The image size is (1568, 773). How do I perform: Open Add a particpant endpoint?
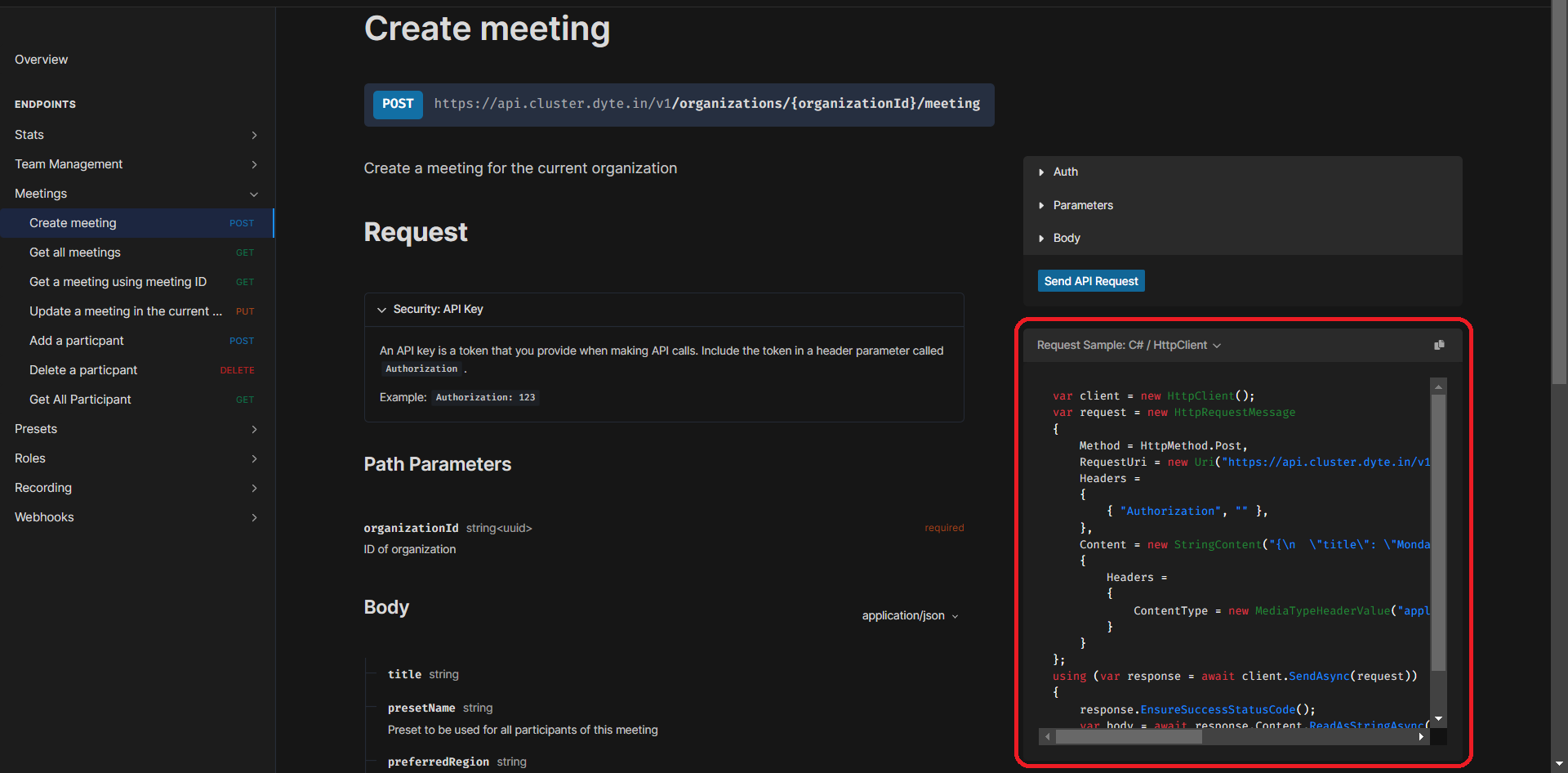pos(136,341)
